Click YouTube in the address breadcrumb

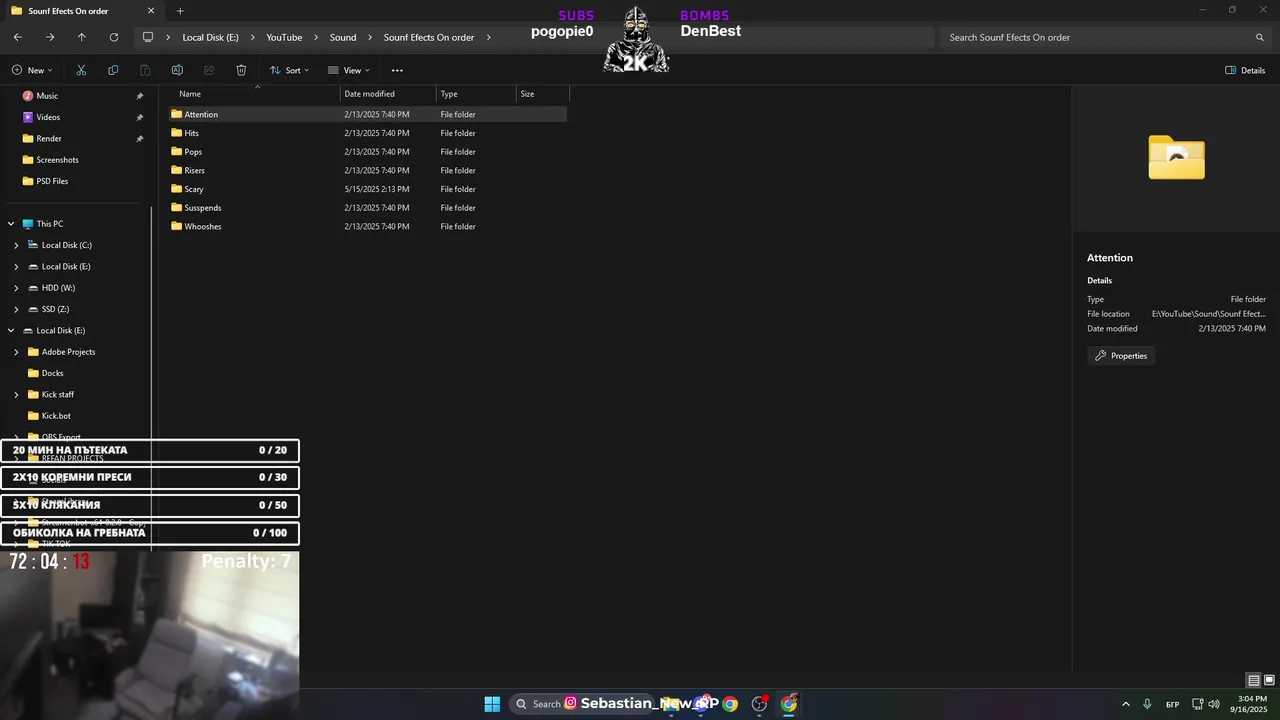coord(284,37)
